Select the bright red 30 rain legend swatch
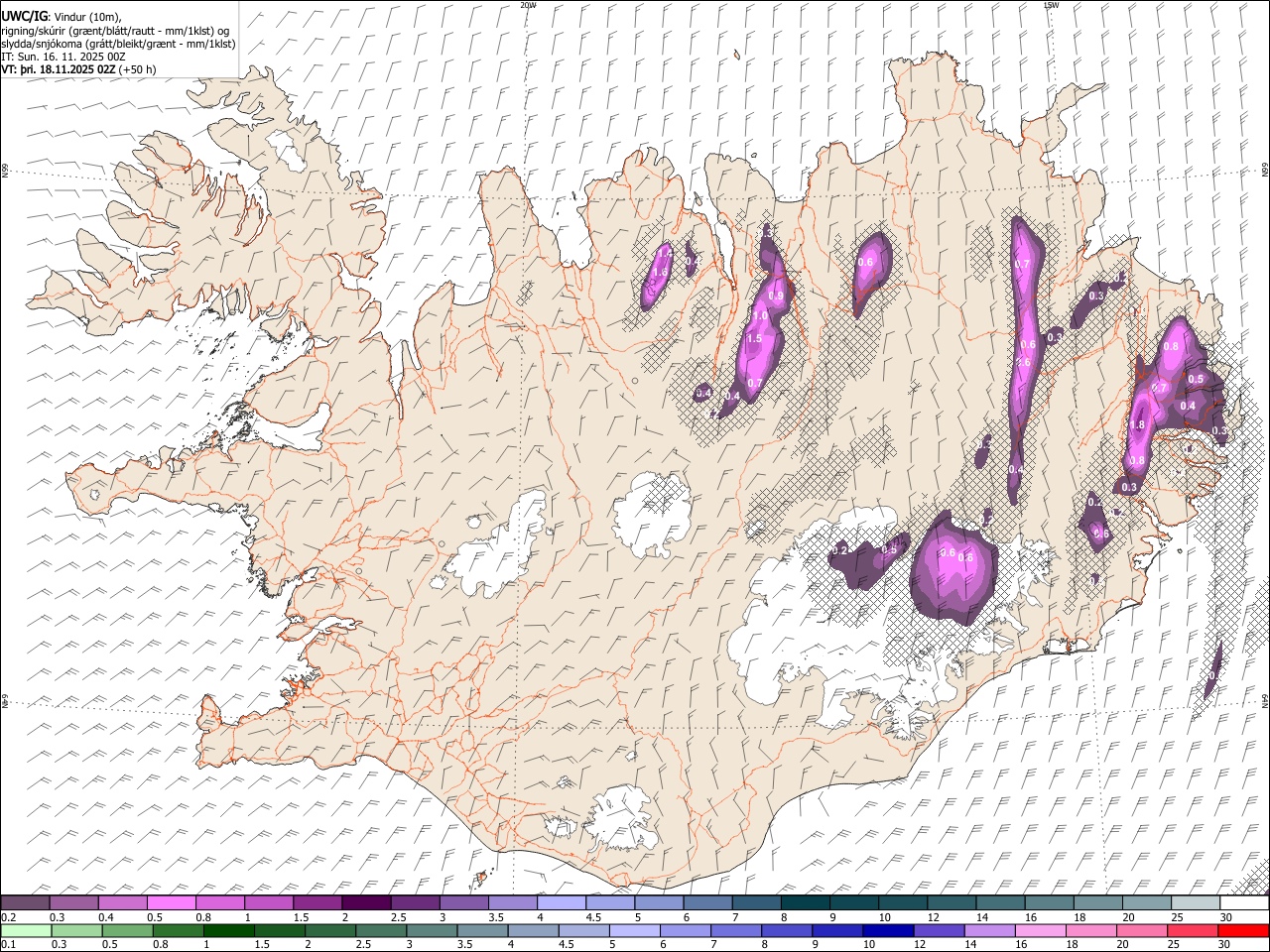 (x=1243, y=930)
